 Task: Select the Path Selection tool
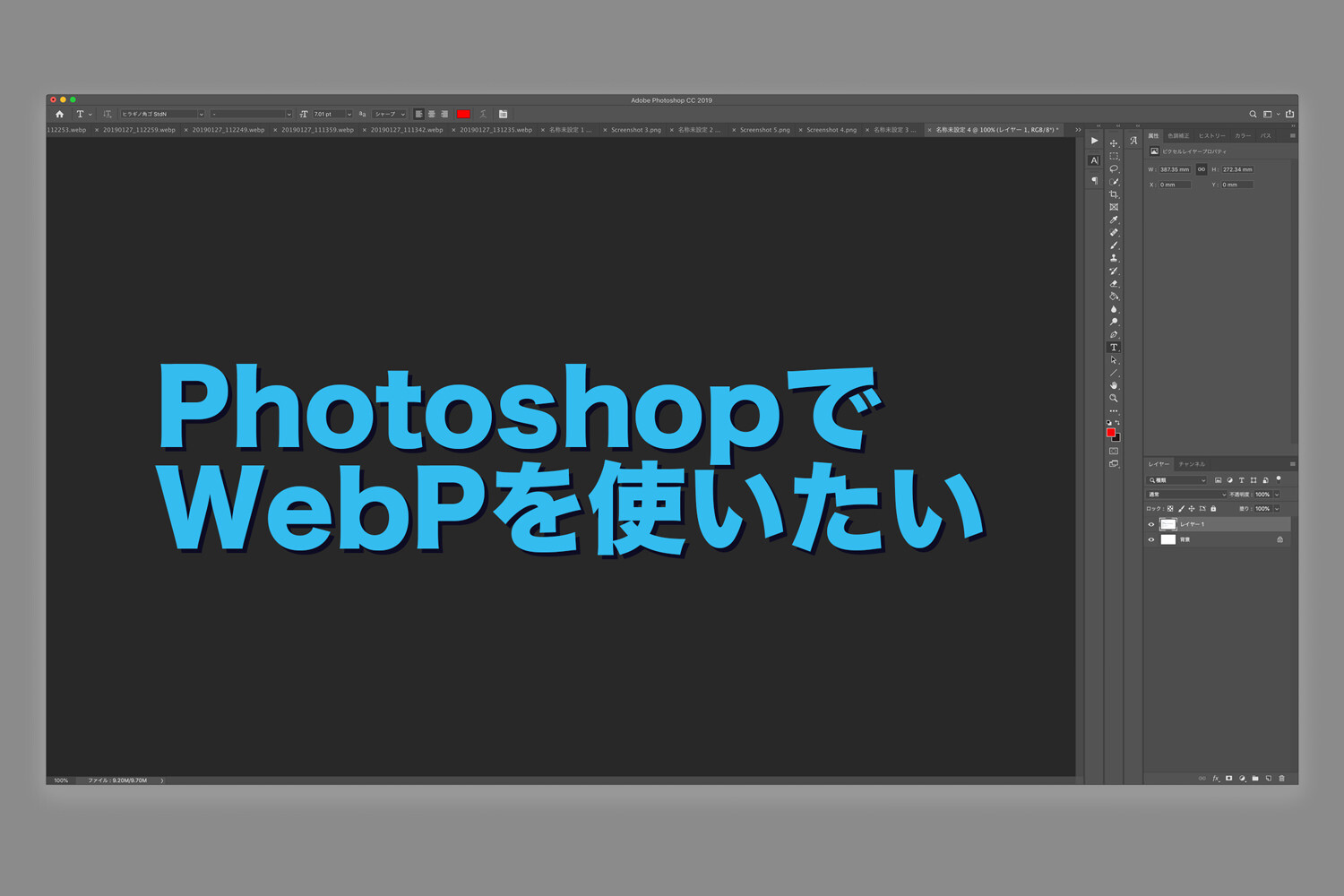click(1114, 360)
